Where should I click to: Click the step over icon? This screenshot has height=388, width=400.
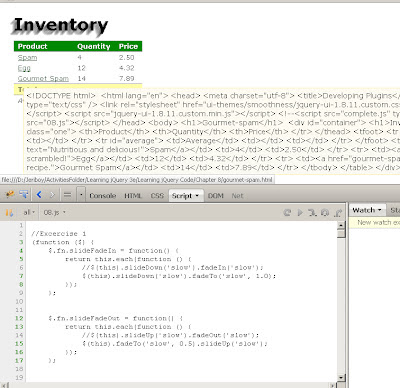[x=325, y=212]
